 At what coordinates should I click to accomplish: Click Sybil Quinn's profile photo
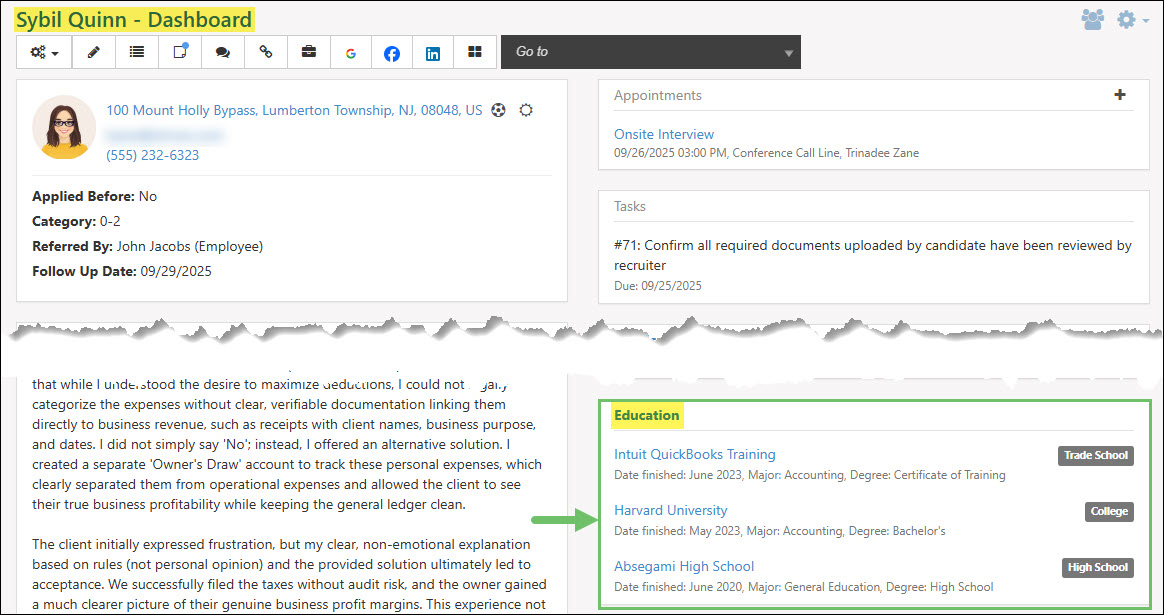[x=64, y=128]
